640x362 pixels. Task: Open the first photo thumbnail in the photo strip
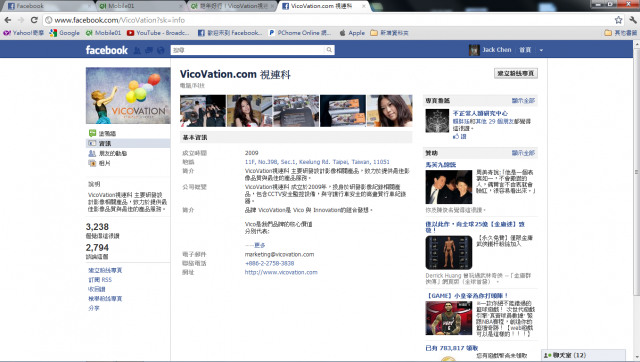pos(203,111)
